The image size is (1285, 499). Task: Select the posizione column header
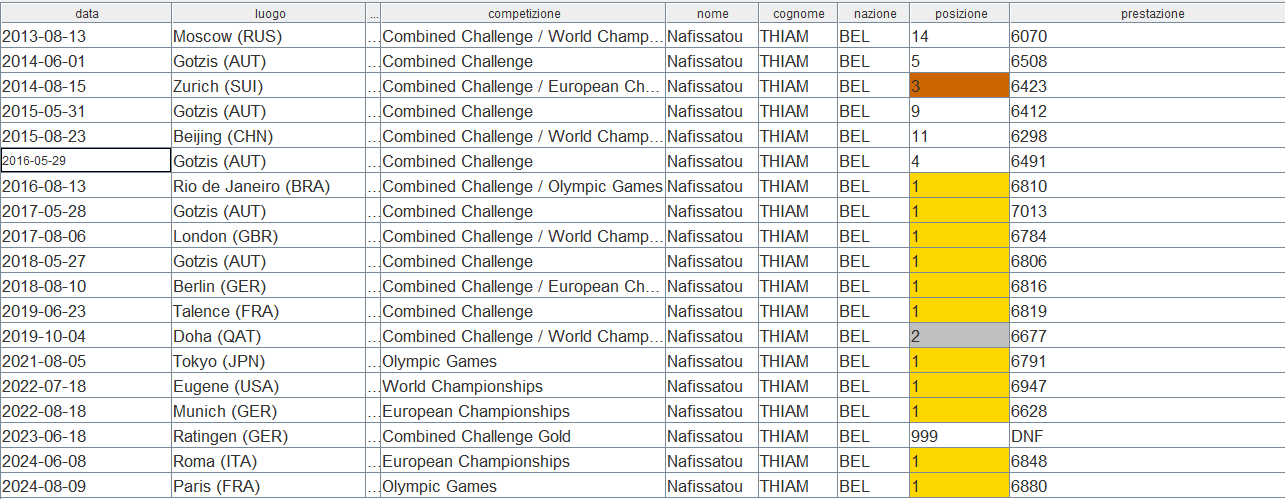coord(959,13)
